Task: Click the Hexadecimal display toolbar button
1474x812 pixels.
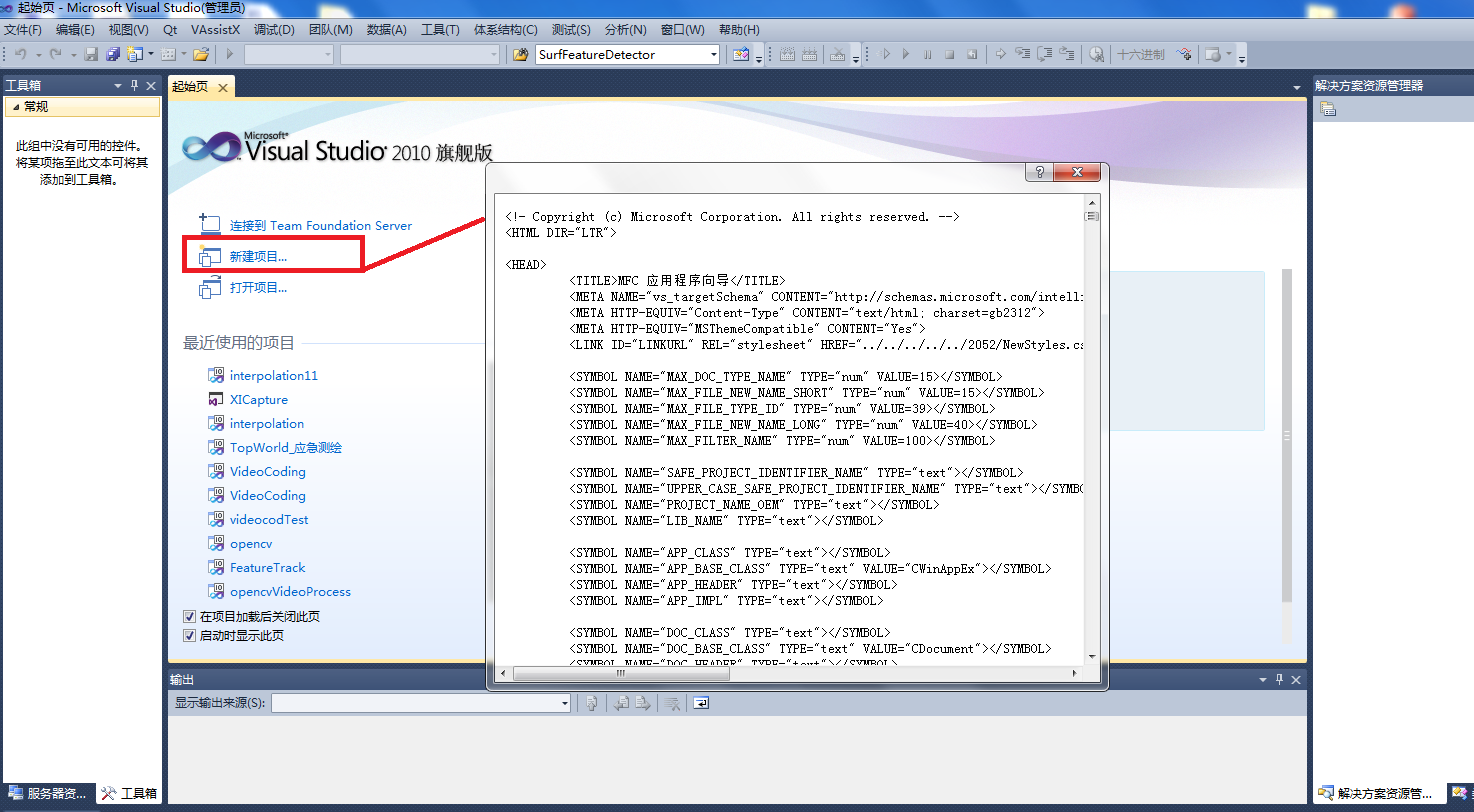Action: pyautogui.click(x=1141, y=54)
